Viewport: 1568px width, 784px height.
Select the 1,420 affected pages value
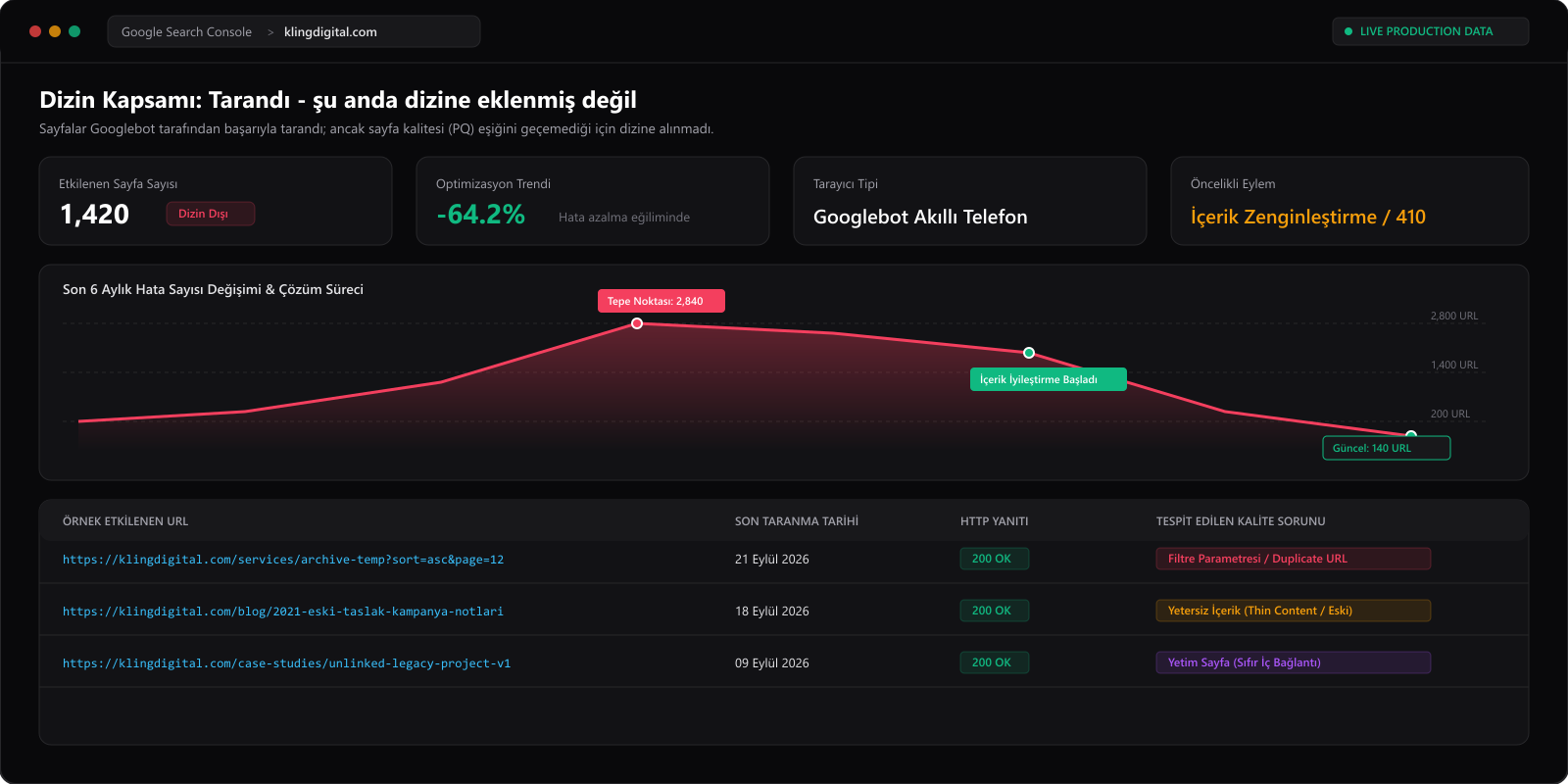(95, 215)
